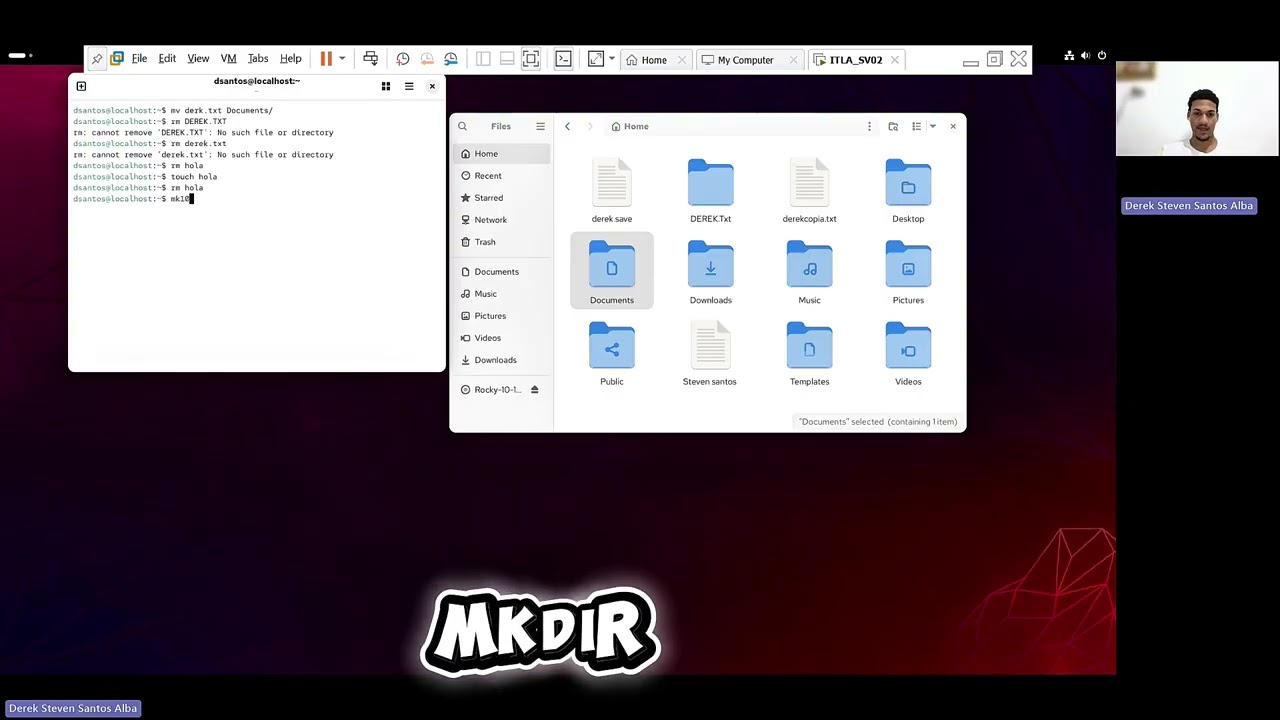Open the Files sidebar hamburger menu

[540, 126]
